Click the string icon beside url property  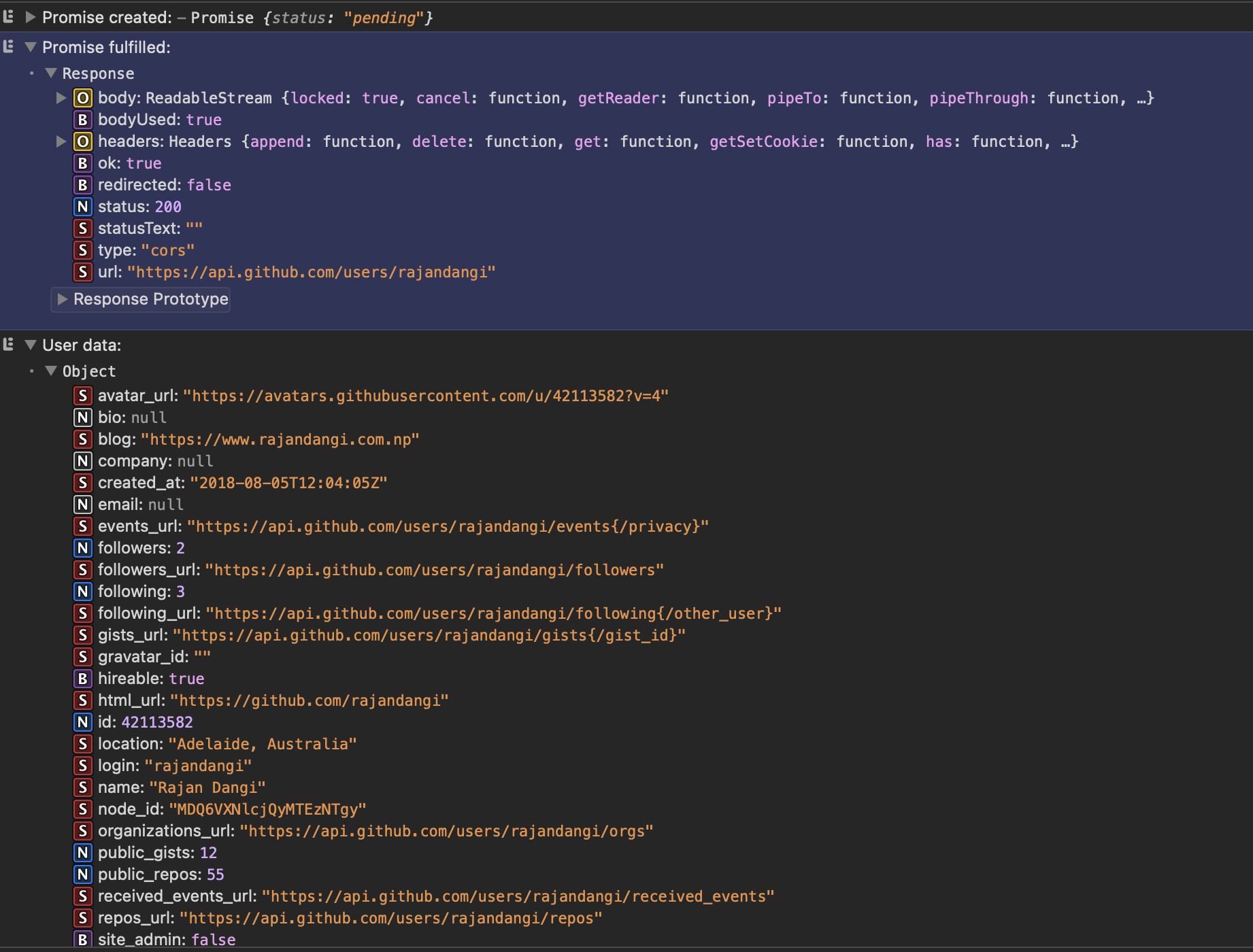(82, 272)
